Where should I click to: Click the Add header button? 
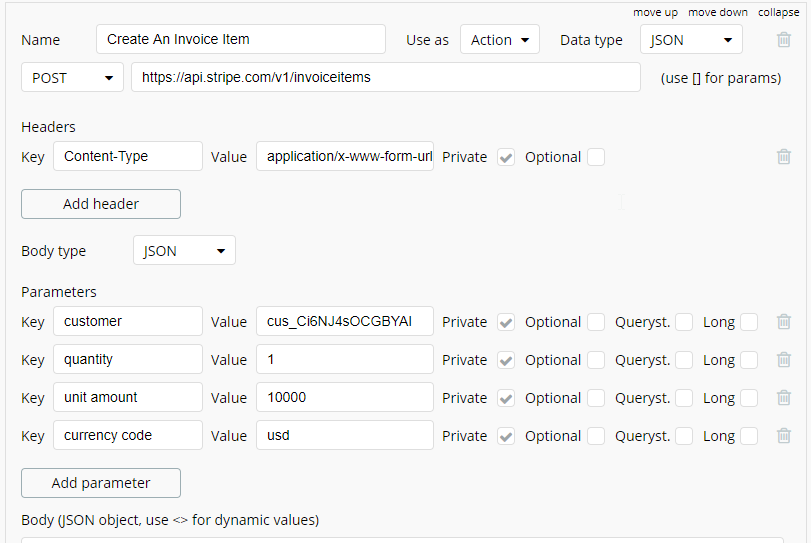(x=101, y=204)
